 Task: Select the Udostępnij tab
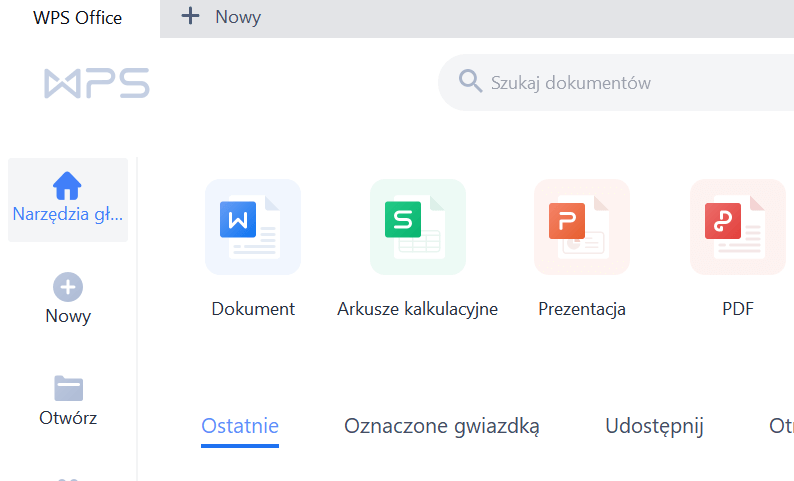tap(654, 427)
